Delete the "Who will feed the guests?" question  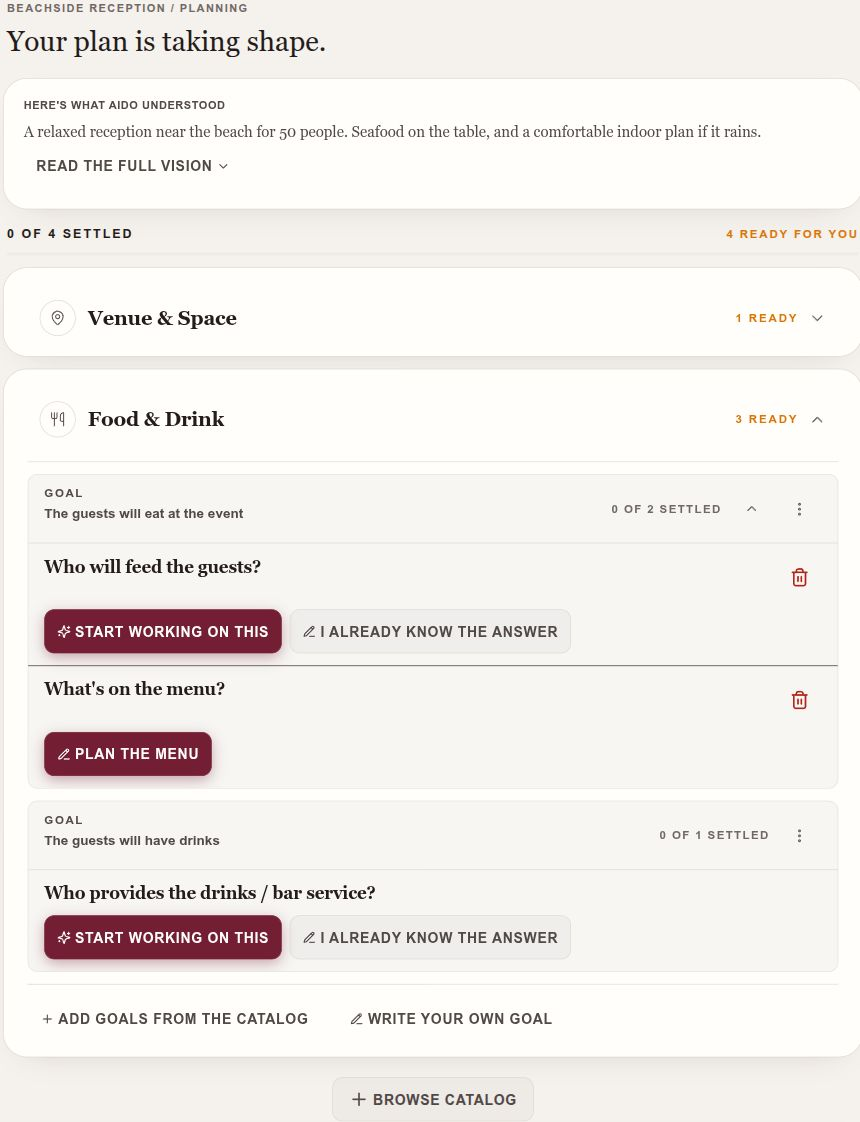pos(799,577)
